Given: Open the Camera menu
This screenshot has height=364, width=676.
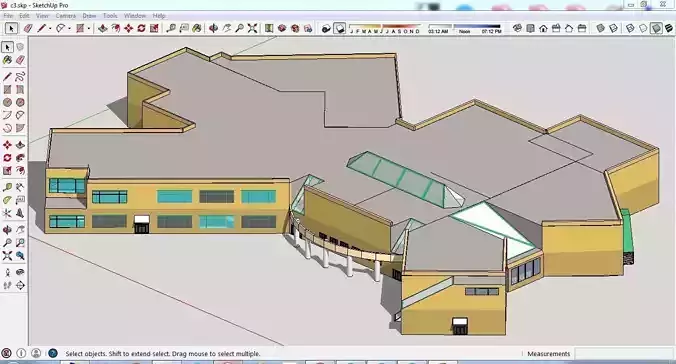Looking at the screenshot, I should (x=66, y=16).
